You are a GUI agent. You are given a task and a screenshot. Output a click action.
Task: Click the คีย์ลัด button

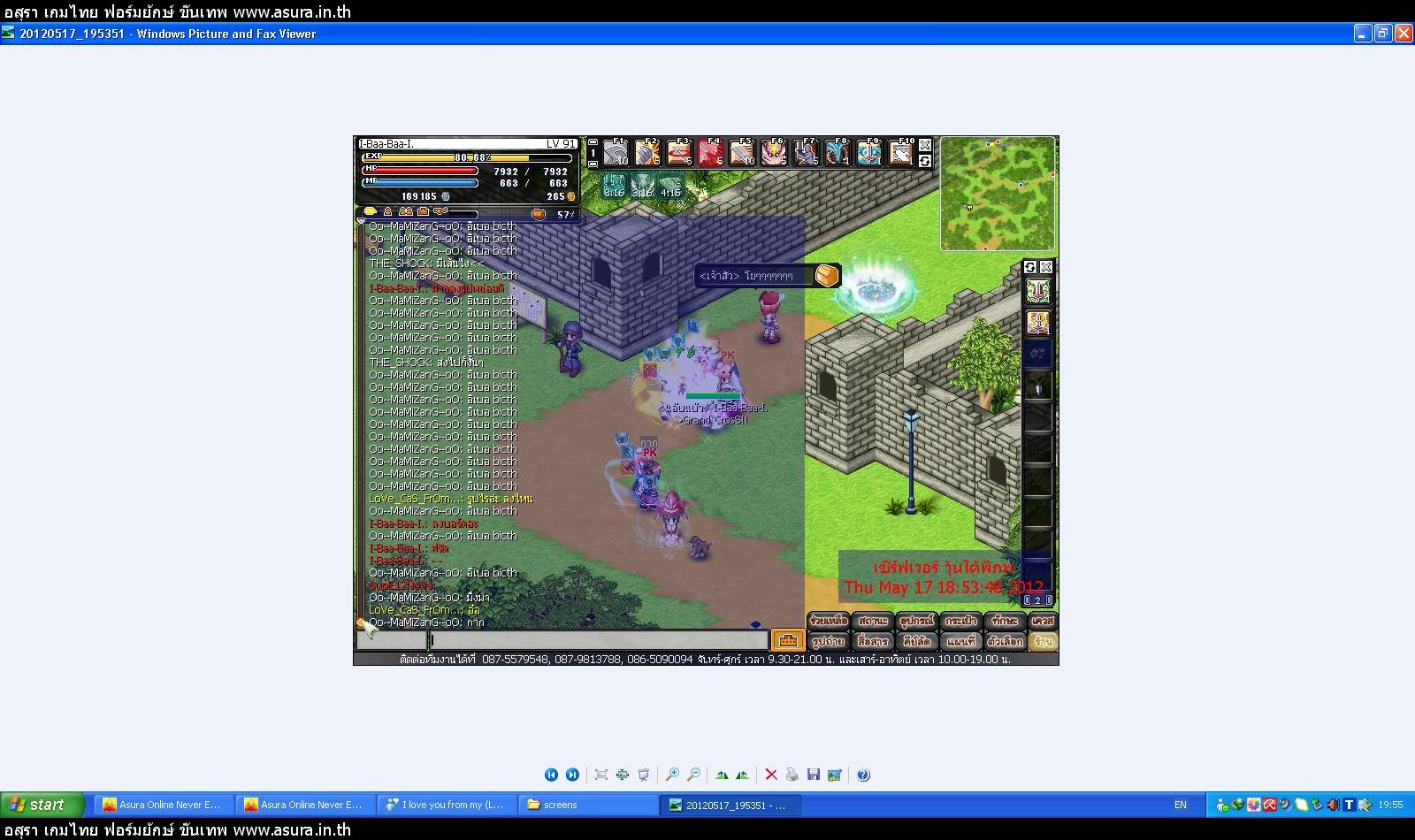[x=916, y=641]
